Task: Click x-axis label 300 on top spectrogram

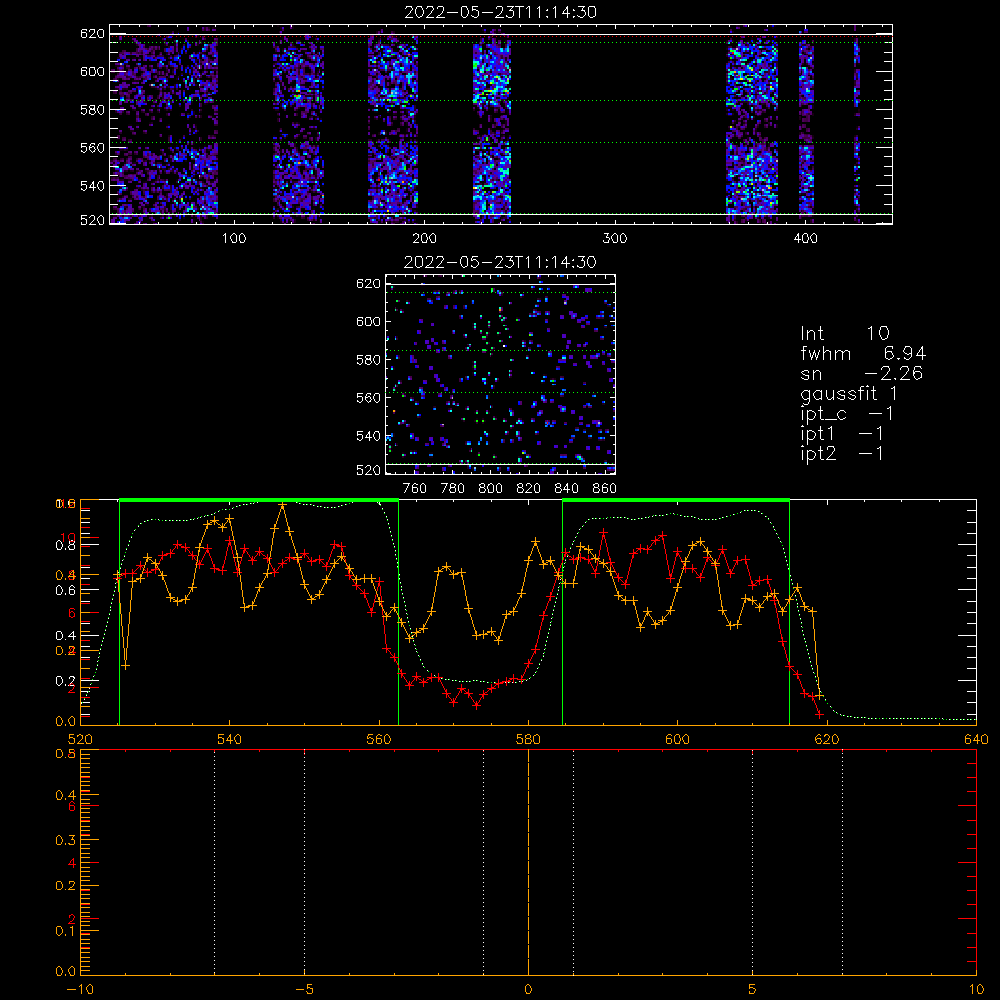Action: (x=615, y=239)
